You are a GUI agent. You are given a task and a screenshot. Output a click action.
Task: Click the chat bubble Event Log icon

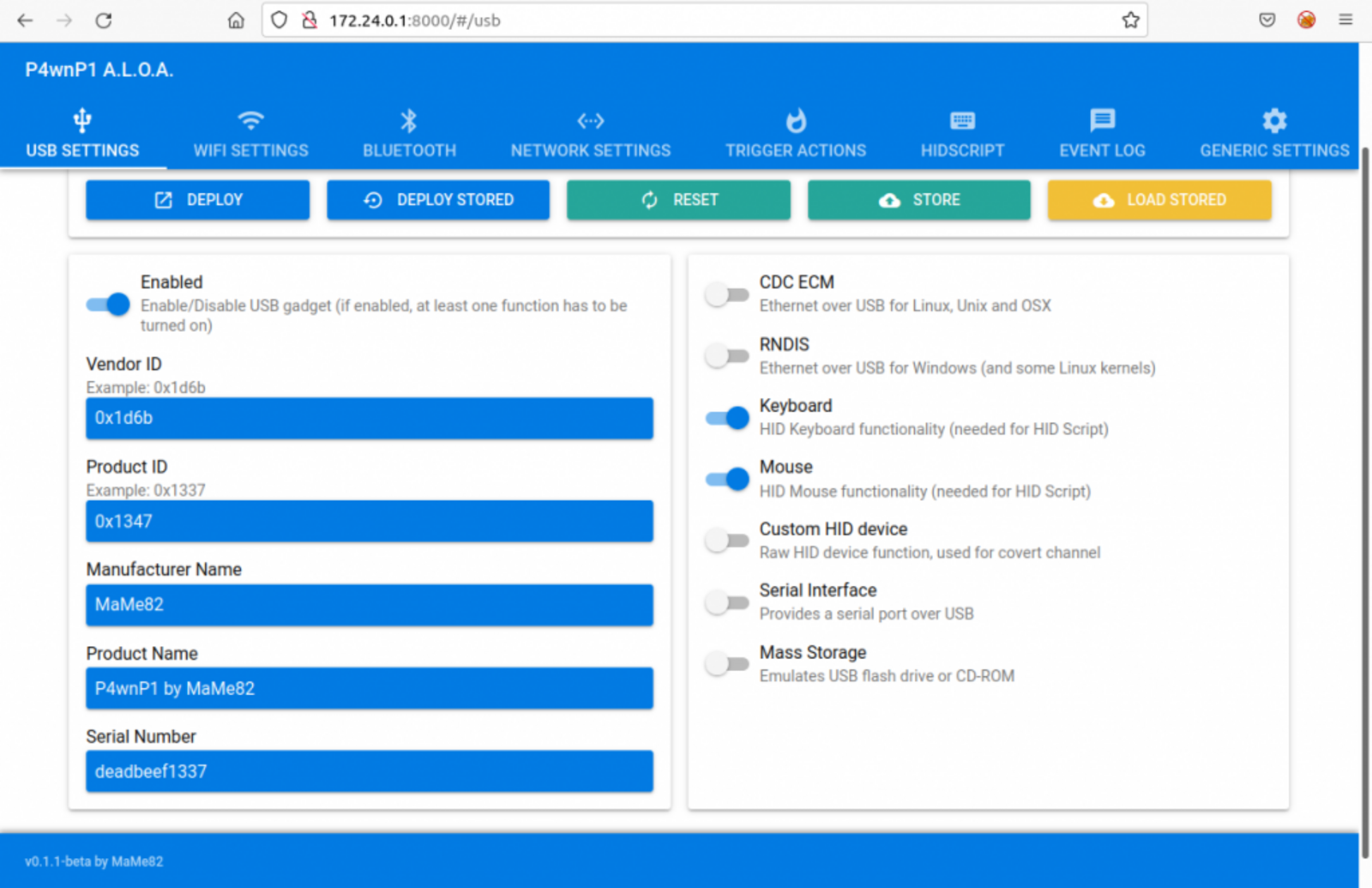point(1102,121)
